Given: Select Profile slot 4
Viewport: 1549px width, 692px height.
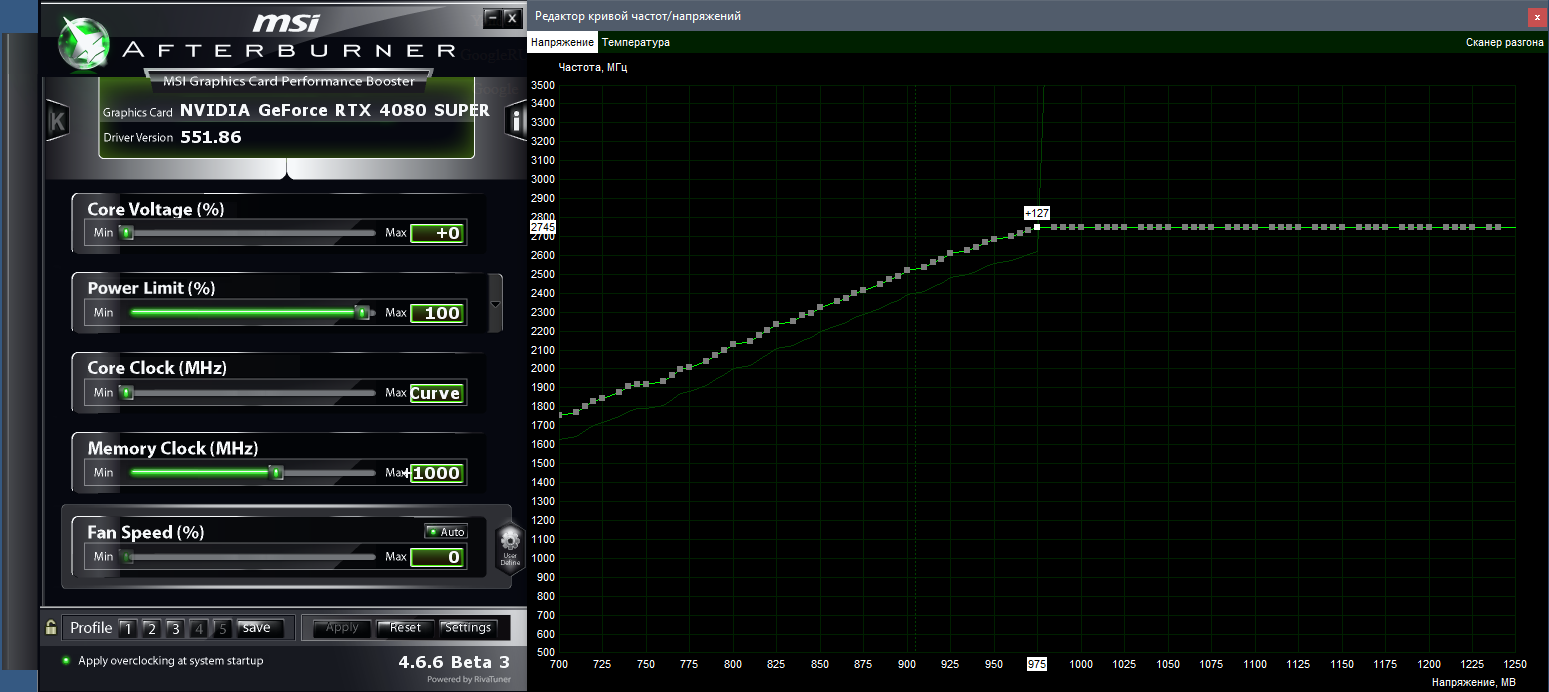Looking at the screenshot, I should (199, 629).
